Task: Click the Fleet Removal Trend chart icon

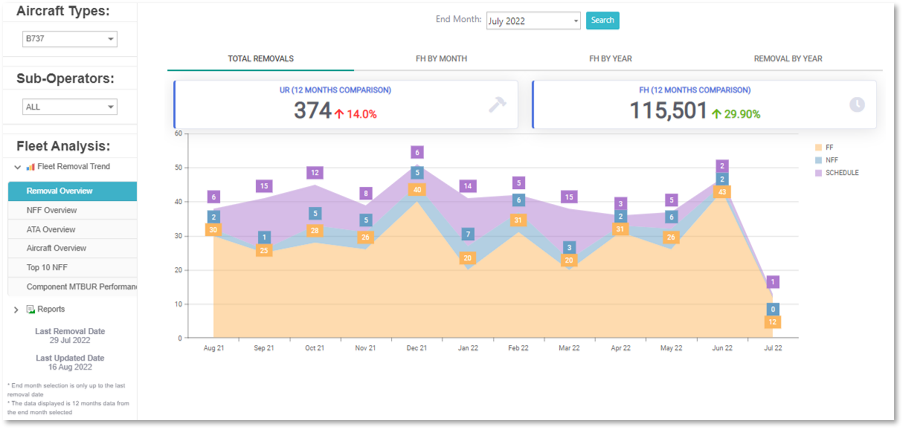Action: click(31, 167)
